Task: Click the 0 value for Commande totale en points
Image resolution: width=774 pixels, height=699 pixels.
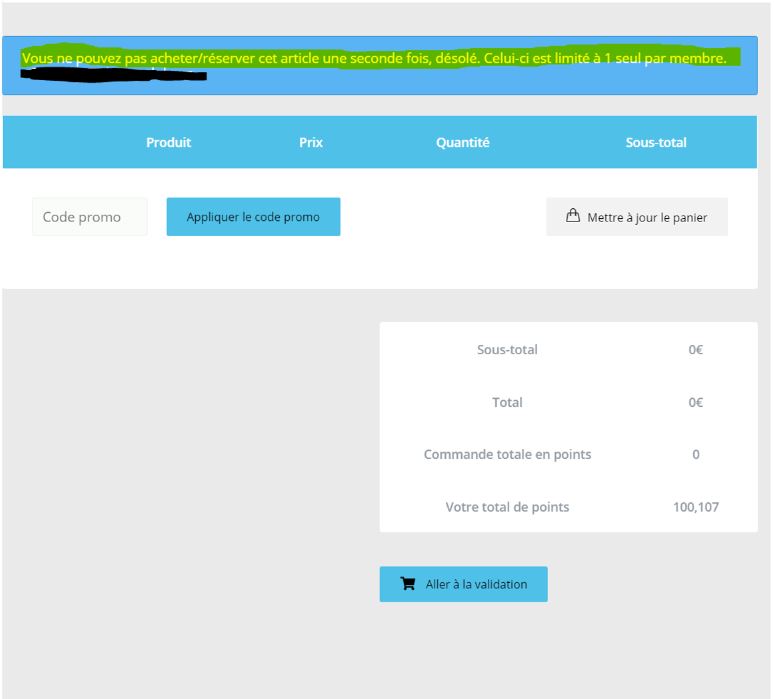Action: point(696,454)
